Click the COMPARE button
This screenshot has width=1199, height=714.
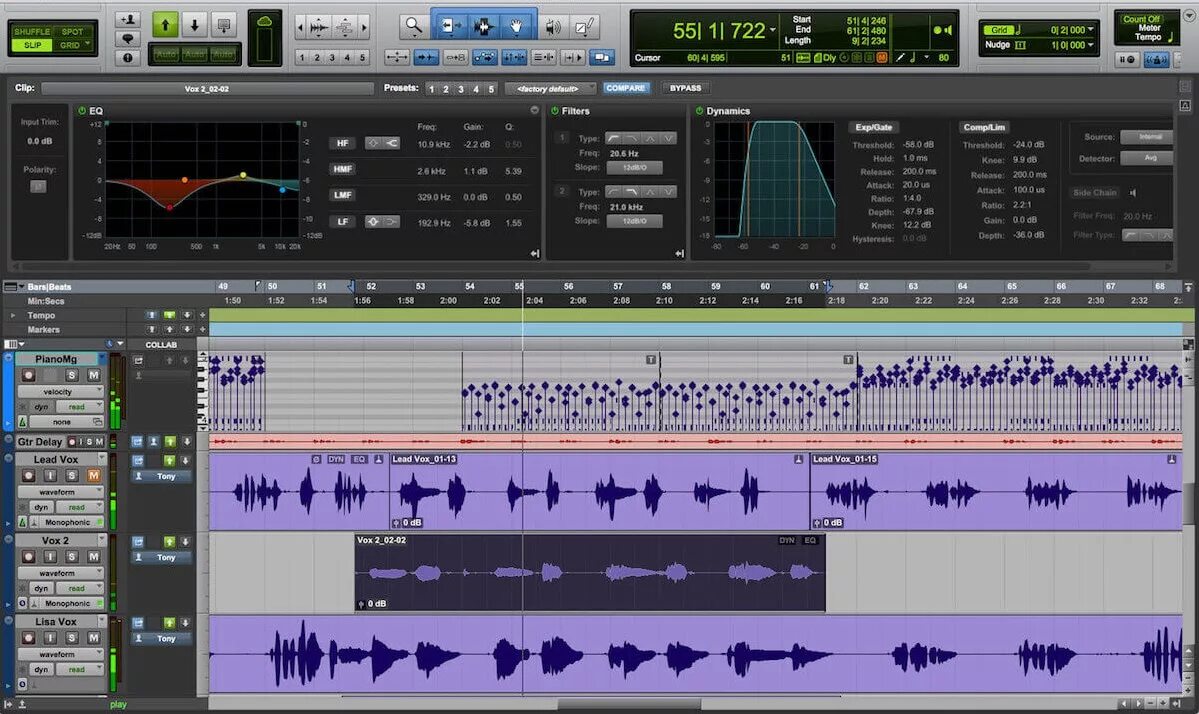click(625, 88)
